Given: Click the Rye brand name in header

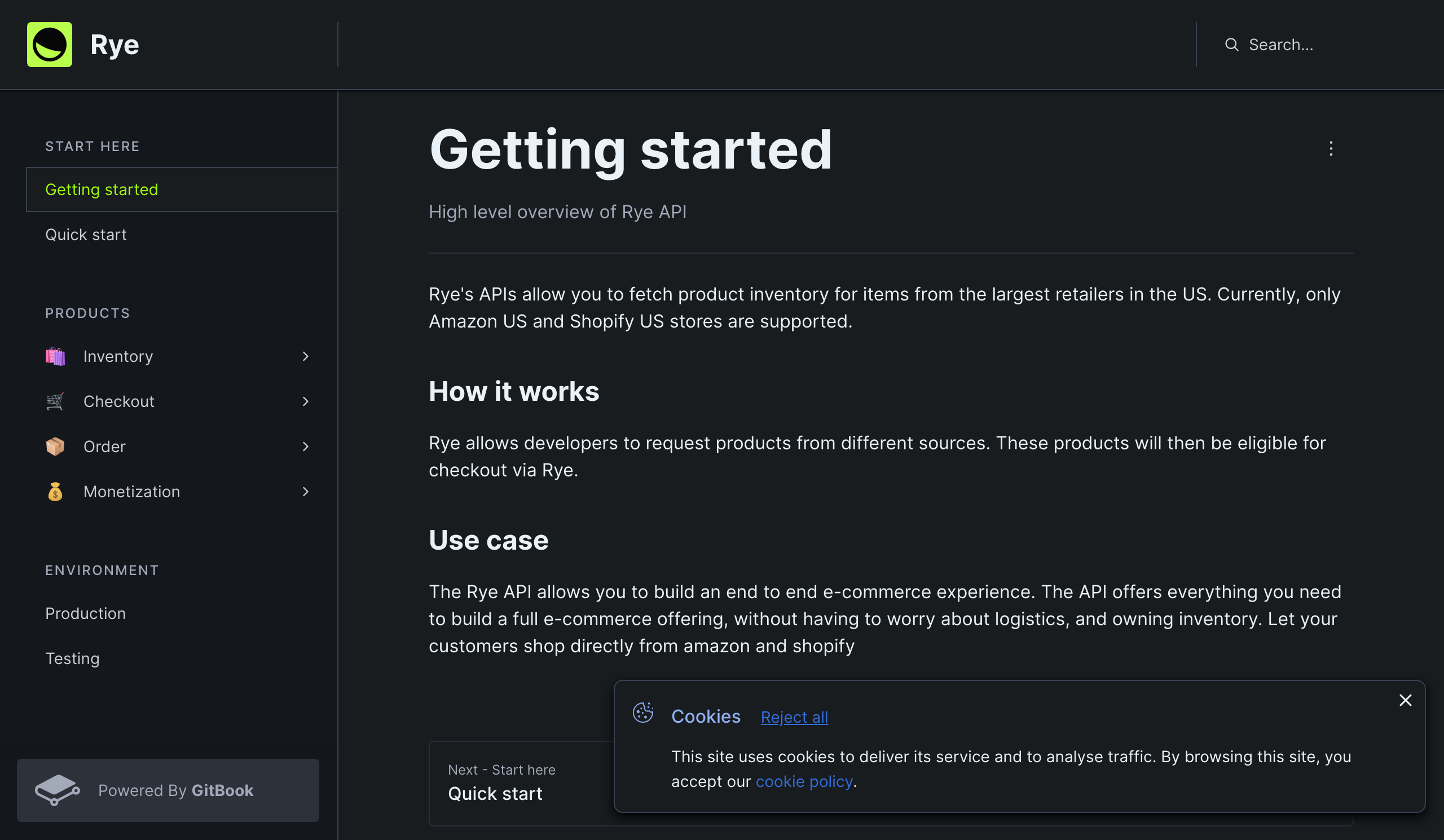Looking at the screenshot, I should point(115,45).
